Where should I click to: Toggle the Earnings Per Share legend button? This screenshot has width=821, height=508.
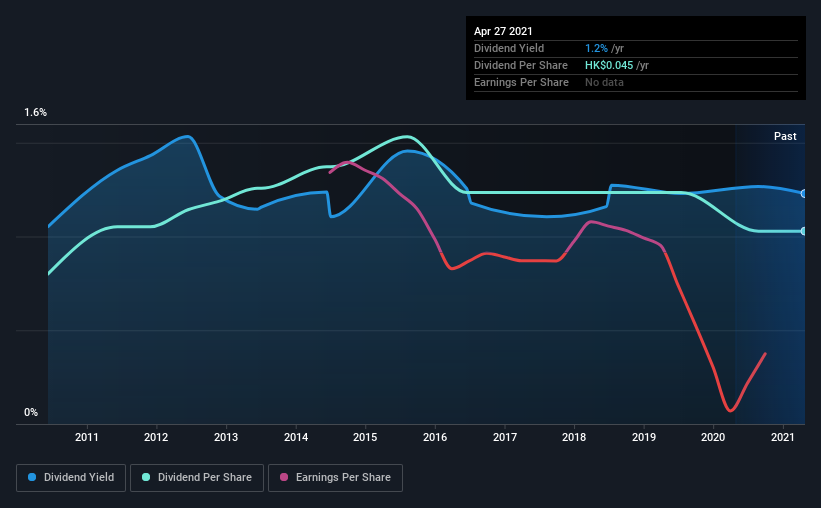(x=335, y=478)
